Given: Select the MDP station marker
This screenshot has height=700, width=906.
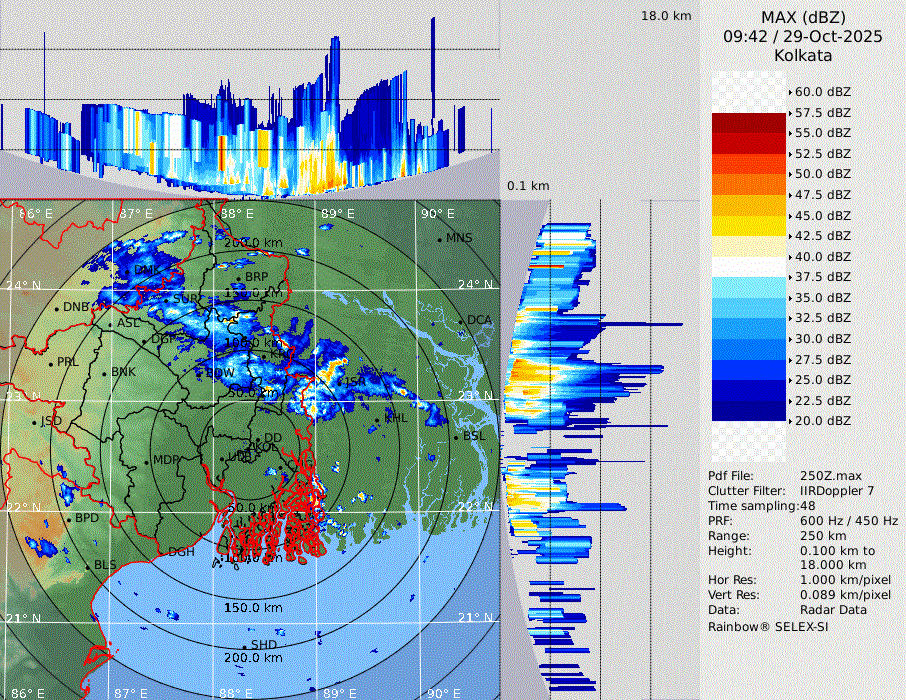Looking at the screenshot, I should pyautogui.click(x=147, y=460).
